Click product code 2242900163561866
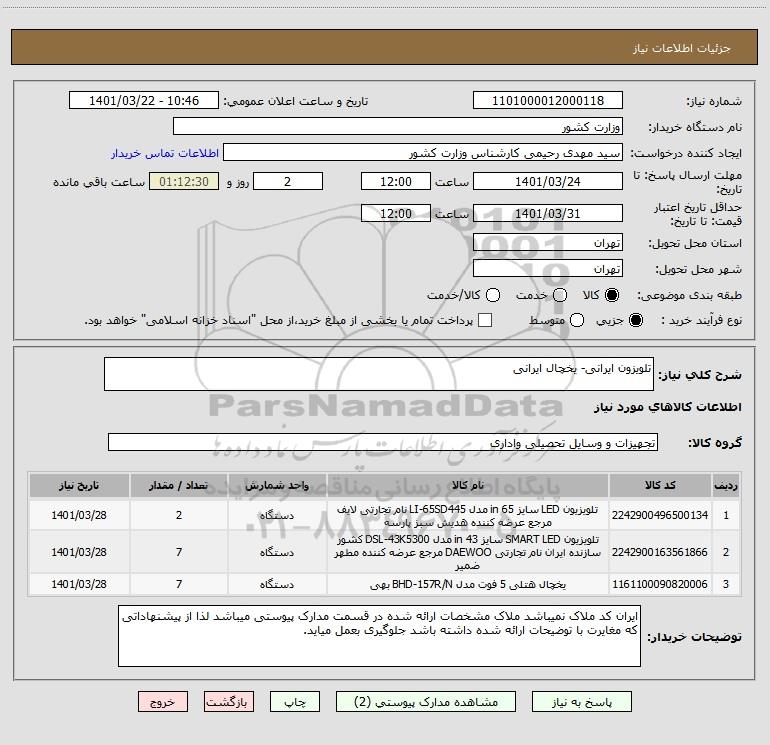Screen dimensions: 770x745 (660, 552)
